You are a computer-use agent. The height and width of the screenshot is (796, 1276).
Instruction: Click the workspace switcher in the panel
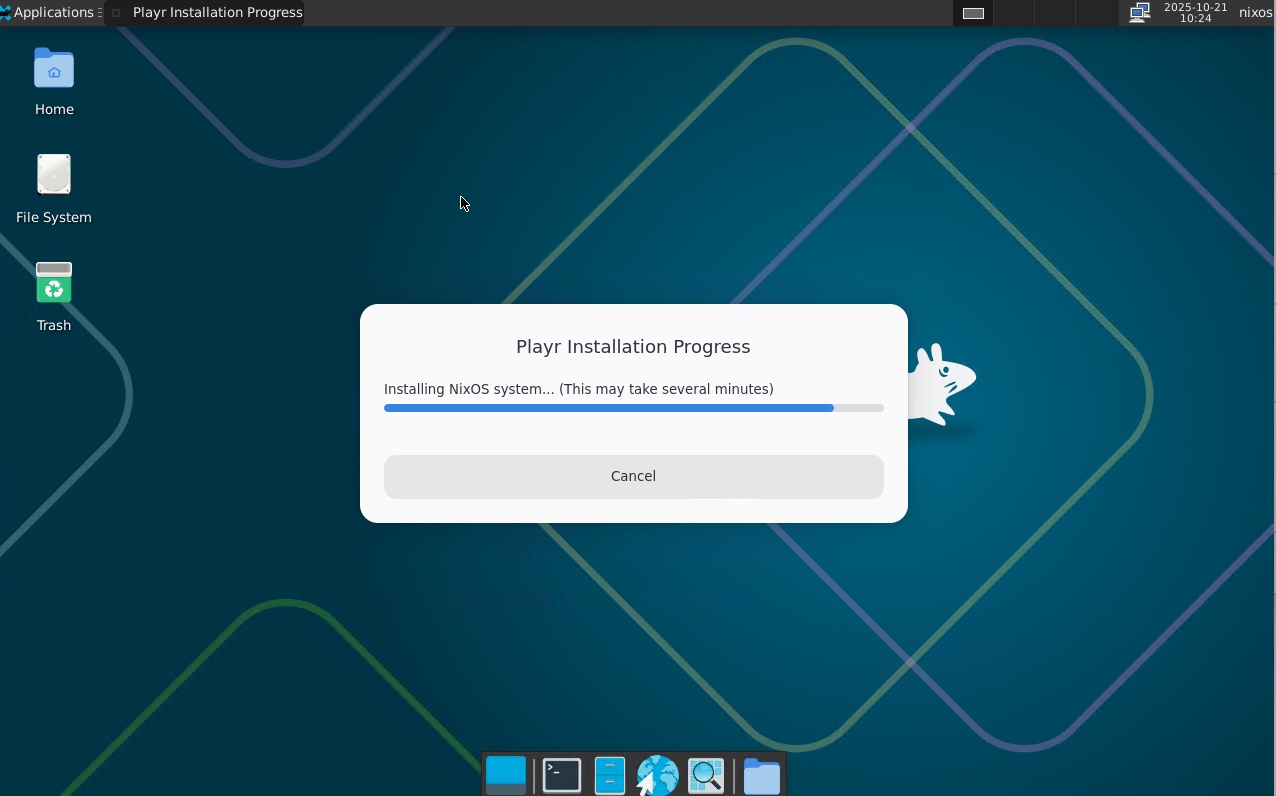pyautogui.click(x=971, y=12)
